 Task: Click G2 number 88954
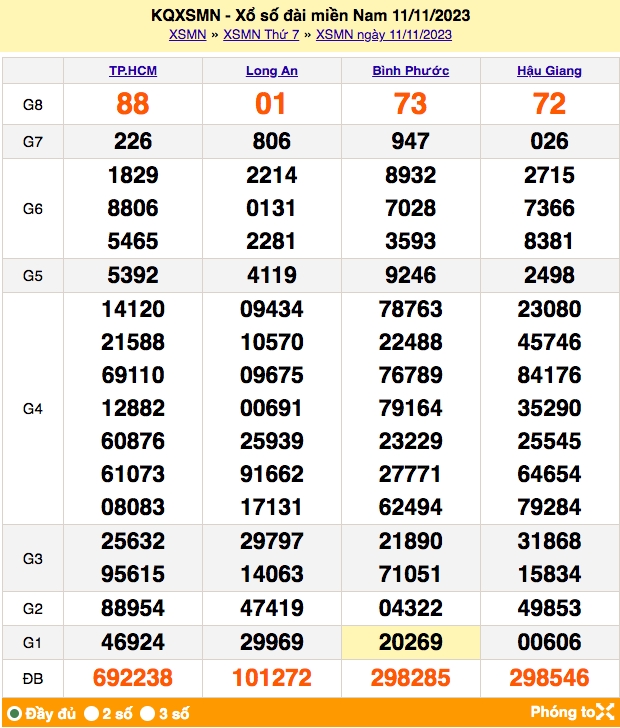133,608
